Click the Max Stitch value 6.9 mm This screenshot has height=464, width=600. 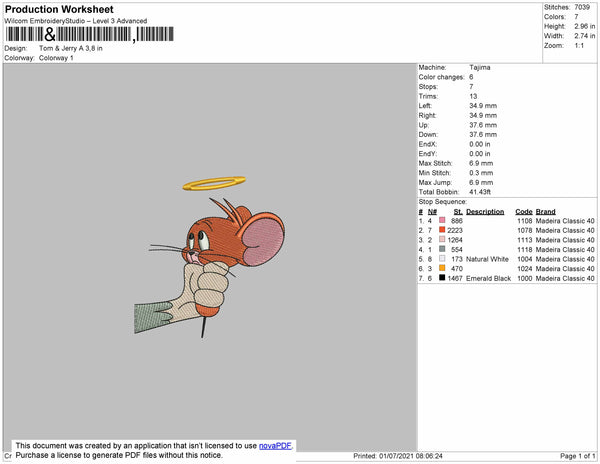point(481,163)
